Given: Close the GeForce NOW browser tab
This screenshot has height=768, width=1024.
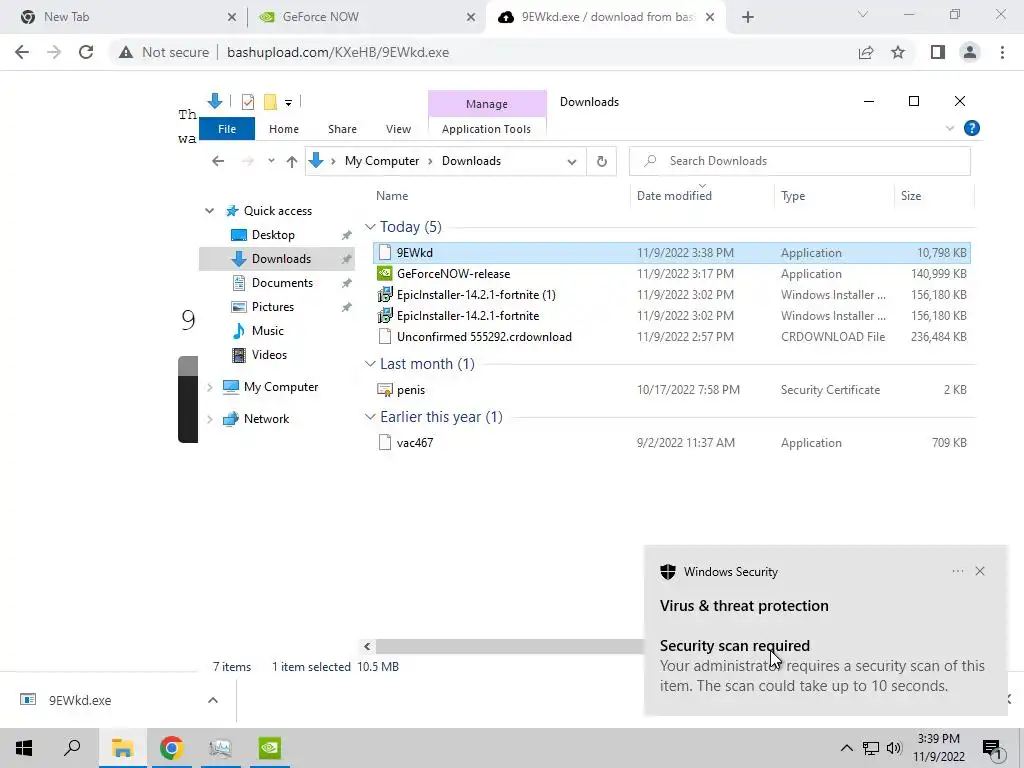Looking at the screenshot, I should click(x=471, y=18).
